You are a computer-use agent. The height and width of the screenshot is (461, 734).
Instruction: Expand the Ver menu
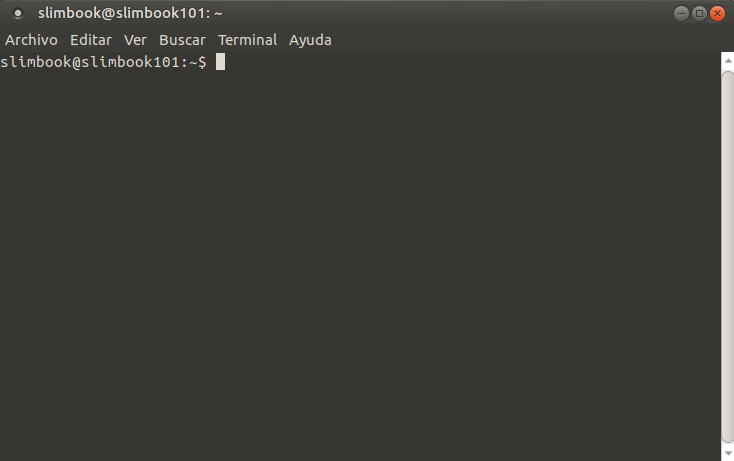pos(135,40)
